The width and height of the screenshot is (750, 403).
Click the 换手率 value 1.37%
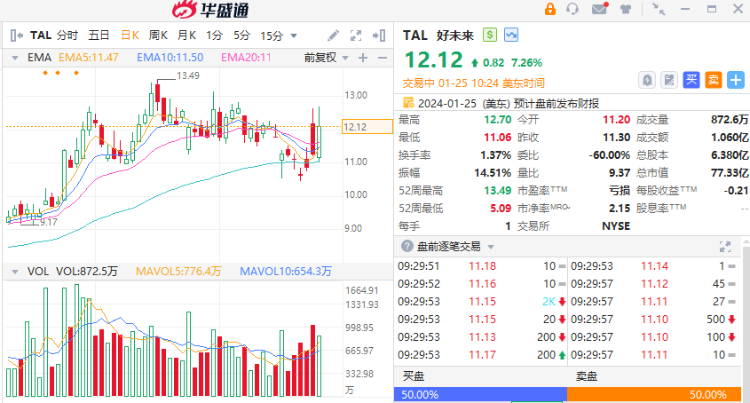[x=496, y=155]
